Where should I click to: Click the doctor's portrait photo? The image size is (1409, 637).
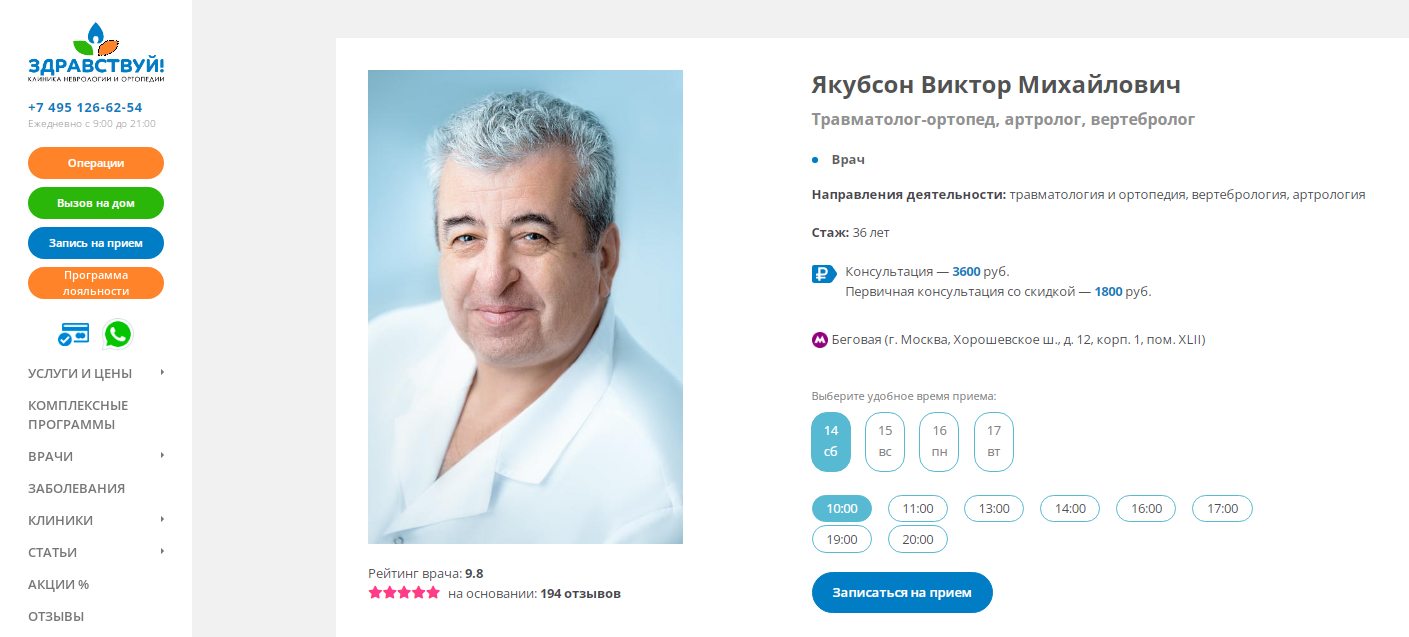click(x=525, y=307)
